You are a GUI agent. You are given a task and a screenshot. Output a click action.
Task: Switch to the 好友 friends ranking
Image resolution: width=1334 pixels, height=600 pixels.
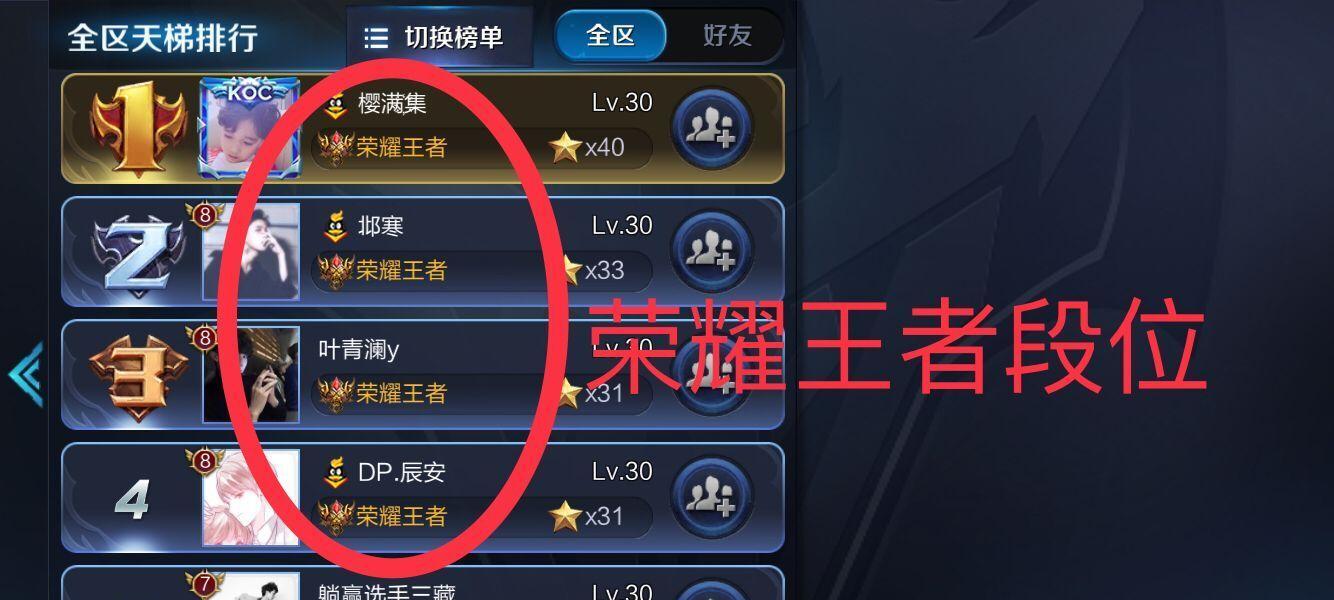pos(727,36)
